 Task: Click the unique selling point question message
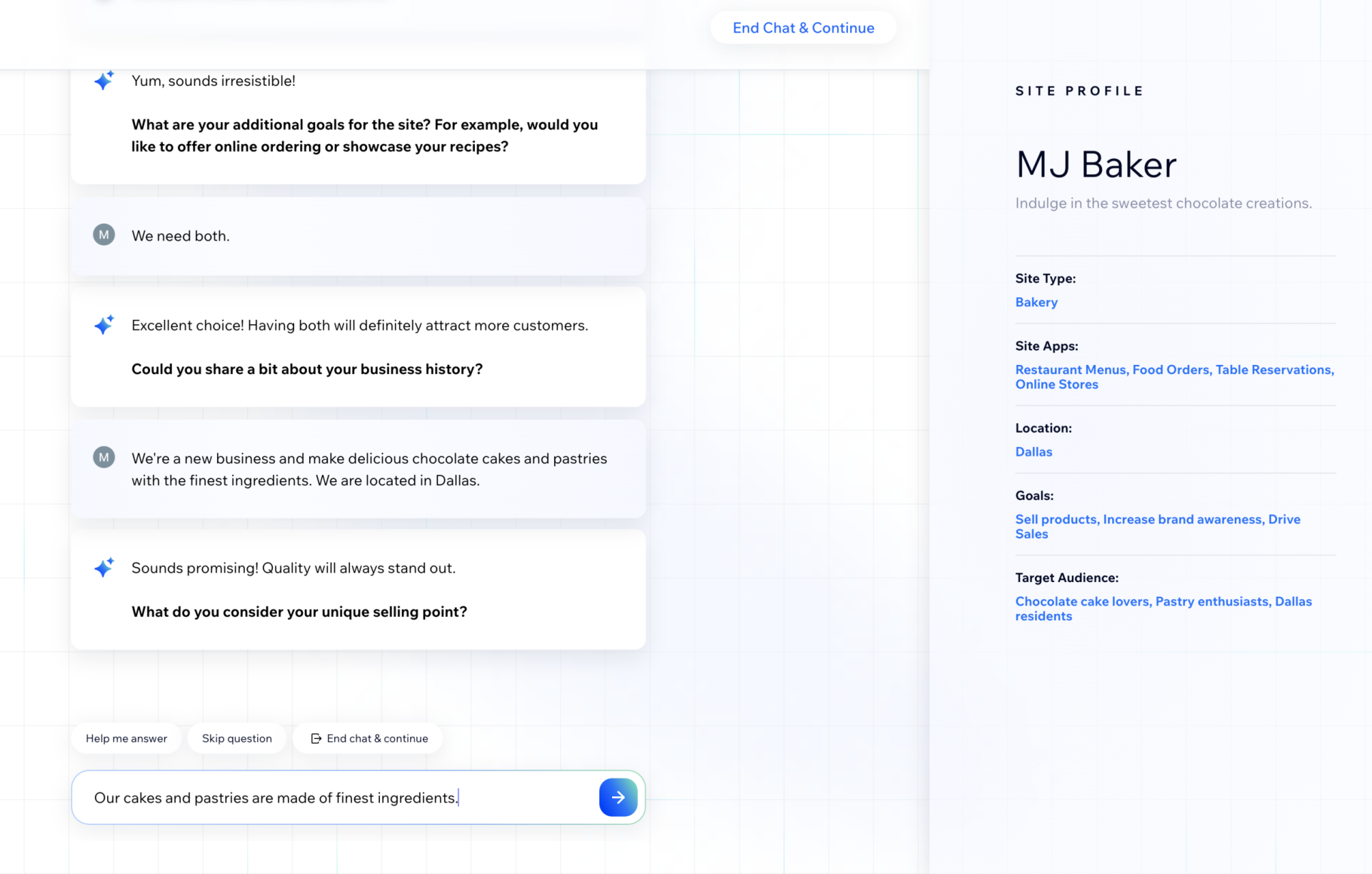click(299, 612)
